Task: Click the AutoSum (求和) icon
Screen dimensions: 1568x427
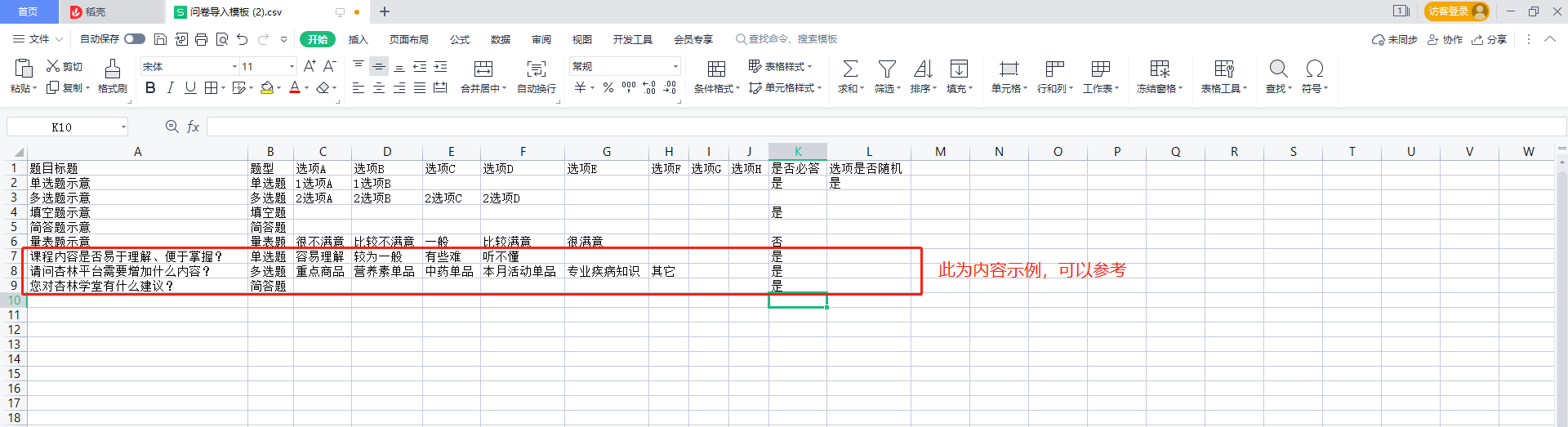Action: click(850, 69)
